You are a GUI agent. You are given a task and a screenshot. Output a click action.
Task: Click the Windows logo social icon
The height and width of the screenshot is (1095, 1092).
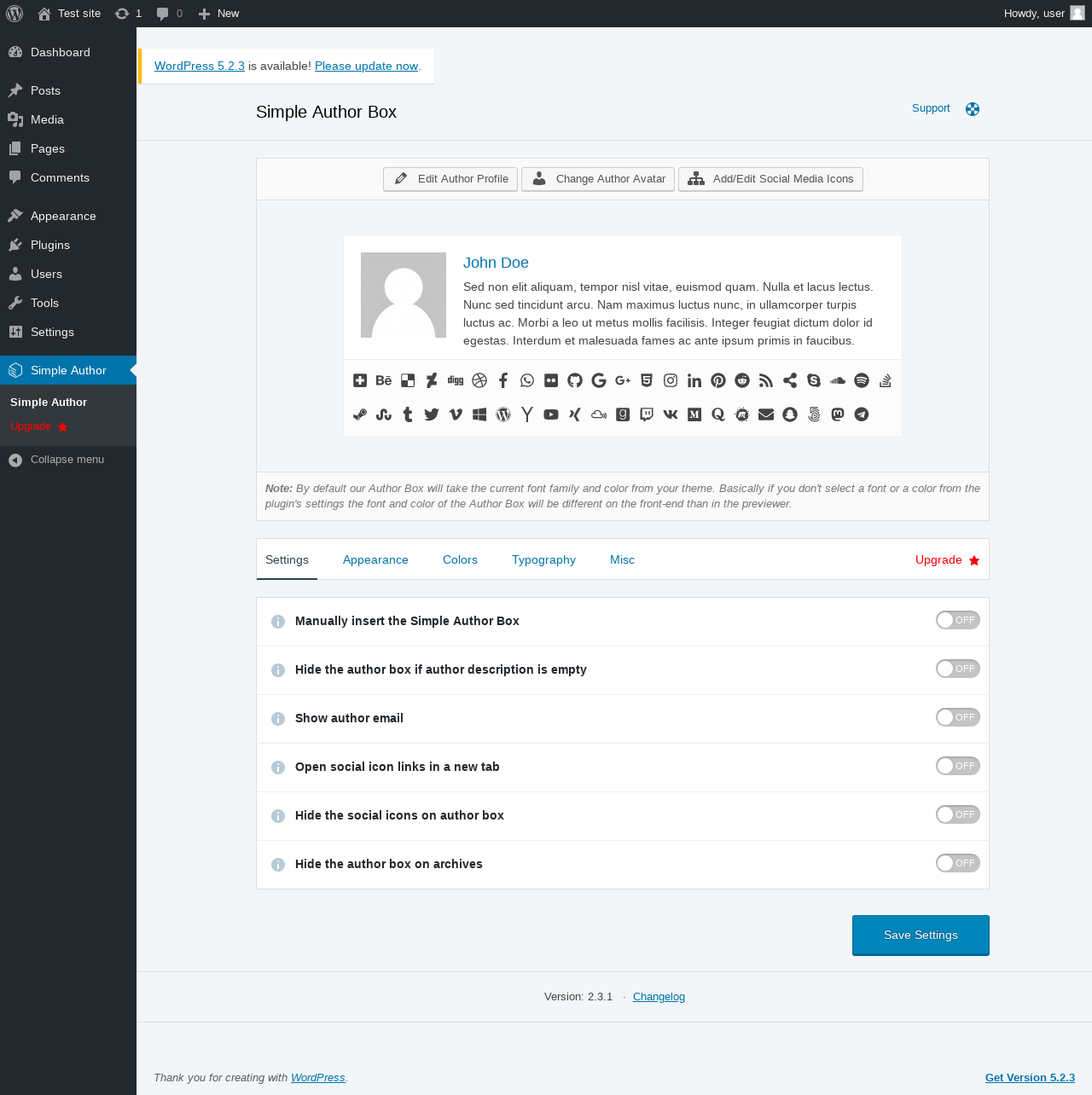(x=479, y=414)
